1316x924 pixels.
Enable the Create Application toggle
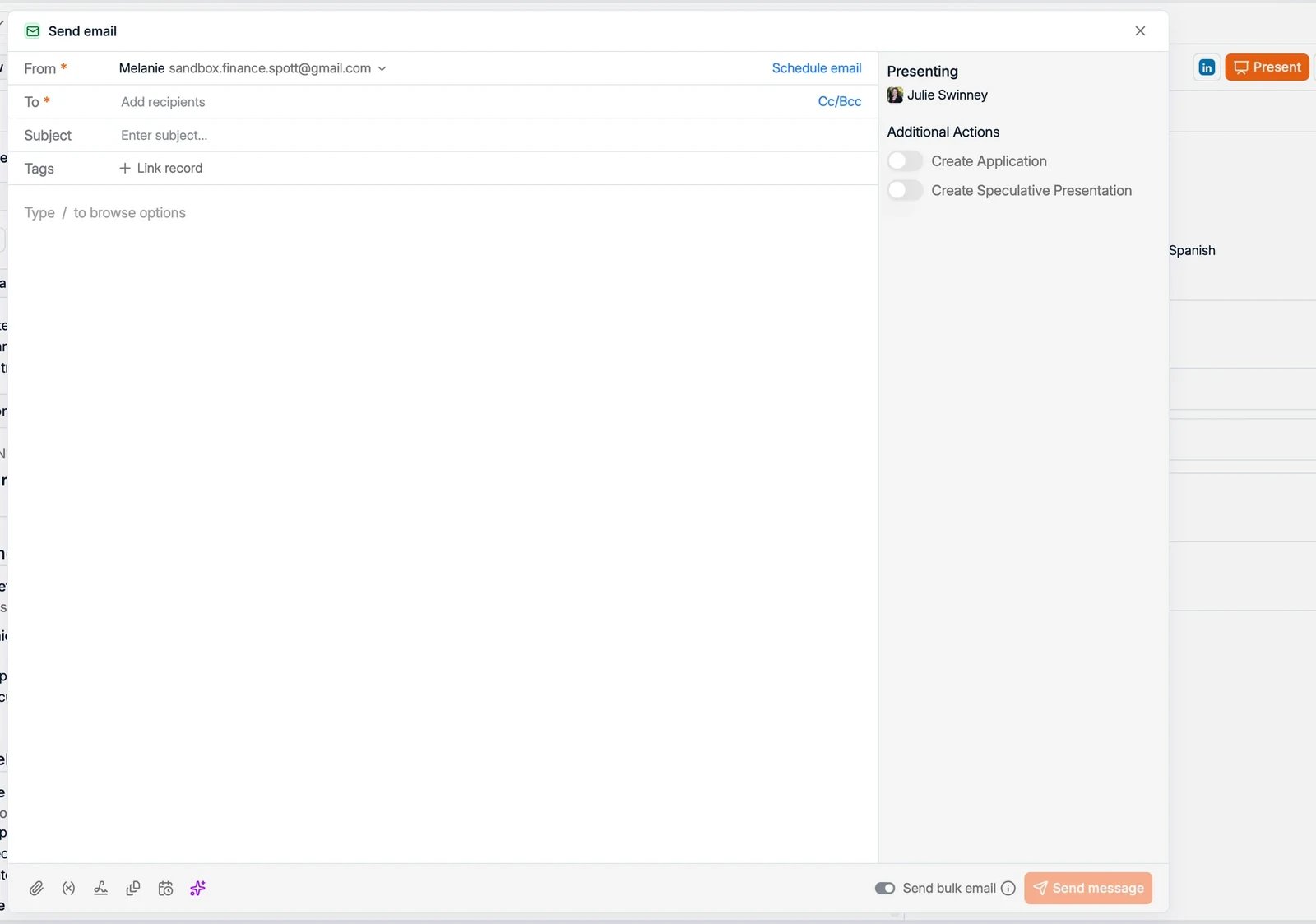tap(905, 161)
